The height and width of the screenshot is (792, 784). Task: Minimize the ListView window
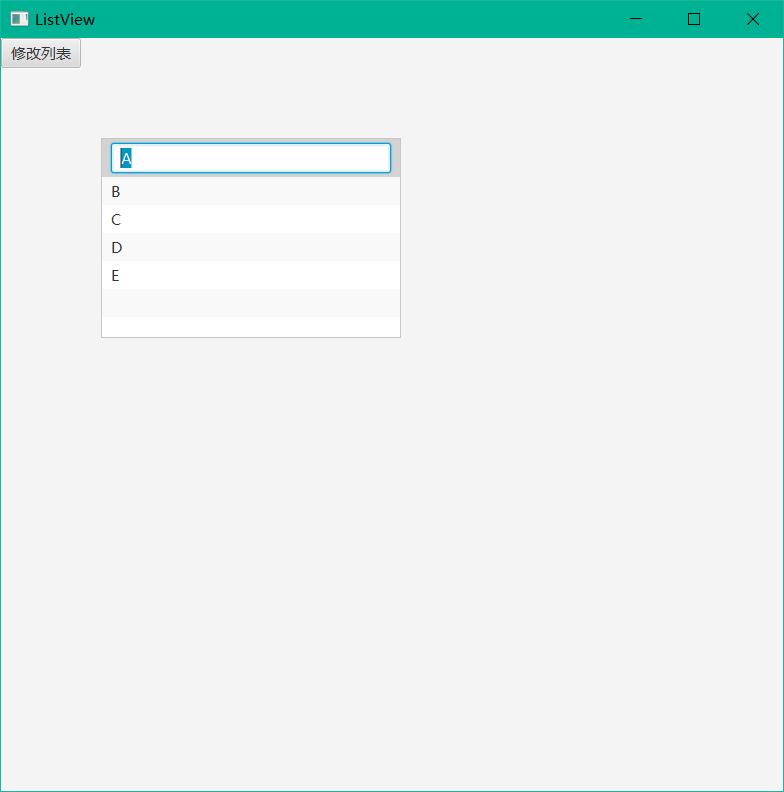point(636,19)
